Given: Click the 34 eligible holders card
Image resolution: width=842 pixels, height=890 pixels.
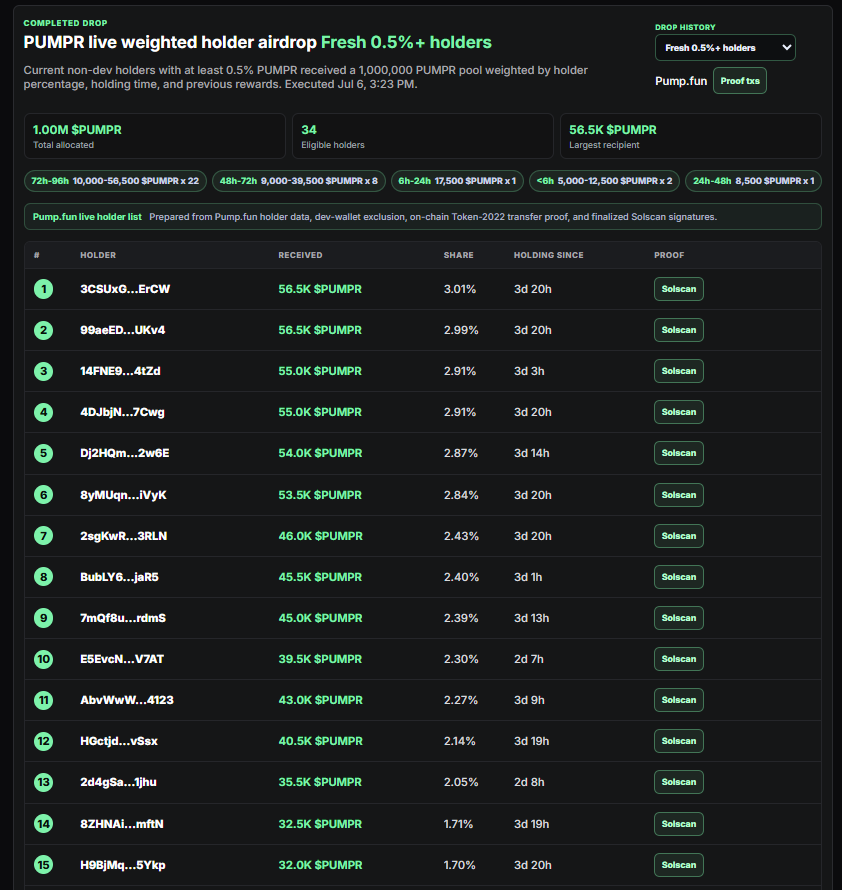Looking at the screenshot, I should pyautogui.click(x=422, y=136).
